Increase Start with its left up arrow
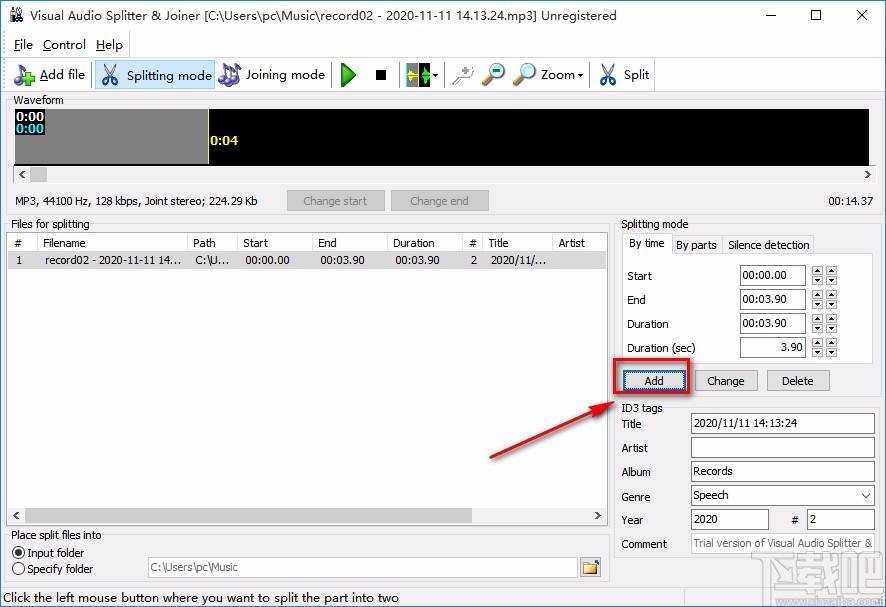 (x=817, y=271)
